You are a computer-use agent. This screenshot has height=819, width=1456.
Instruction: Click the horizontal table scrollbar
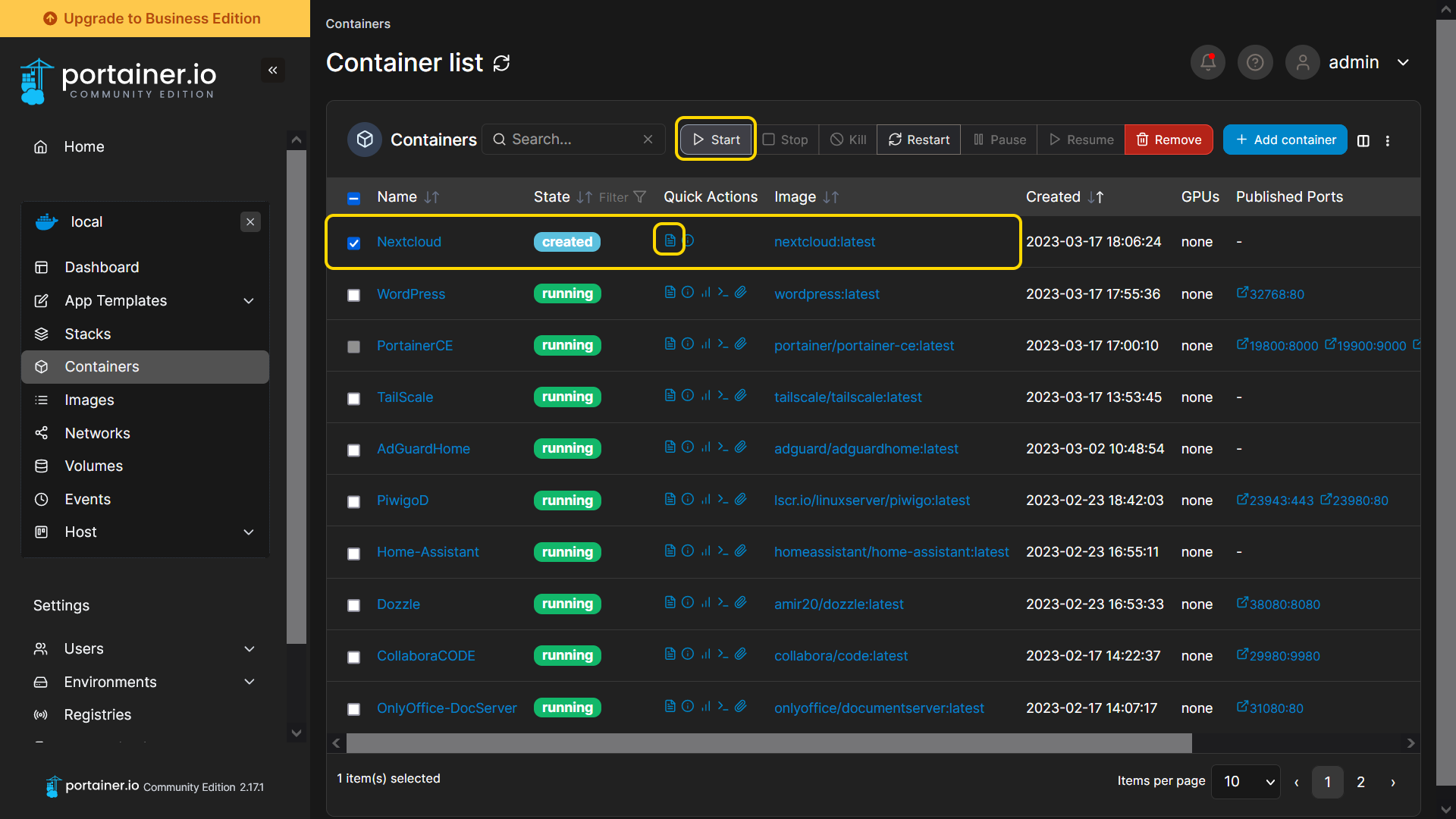768,743
